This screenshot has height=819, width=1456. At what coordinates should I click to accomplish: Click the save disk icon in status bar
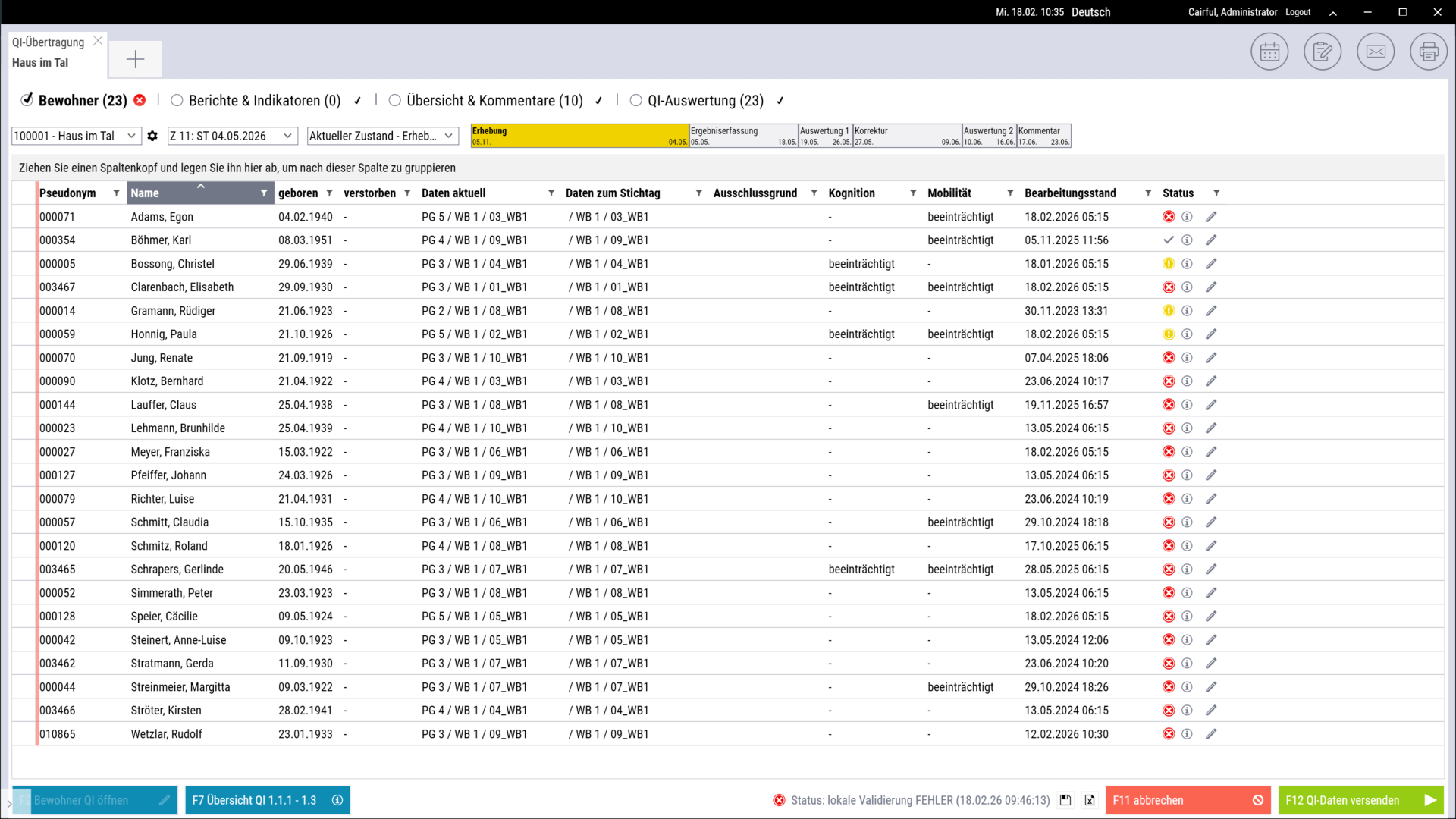pos(1065,800)
